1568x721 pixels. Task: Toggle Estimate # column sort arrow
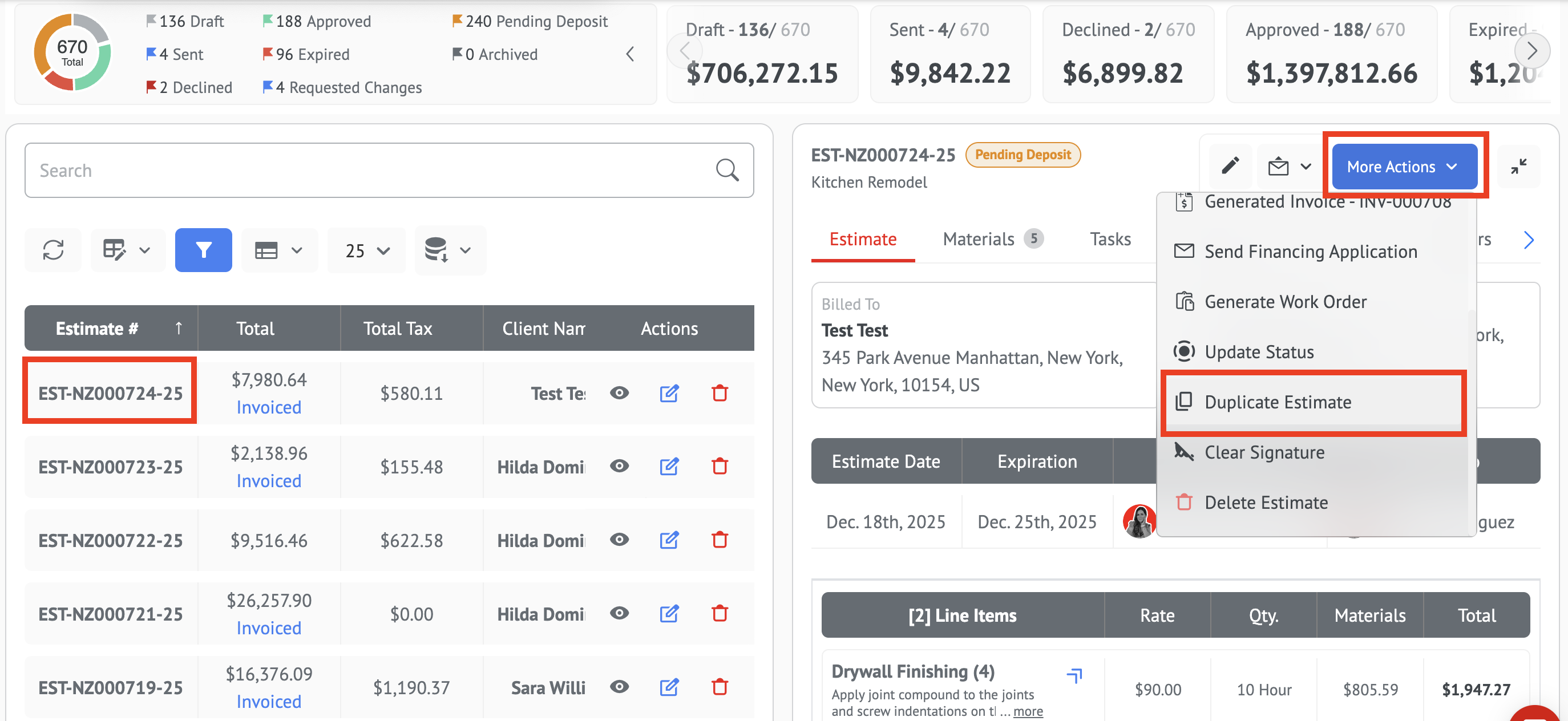pyautogui.click(x=179, y=329)
